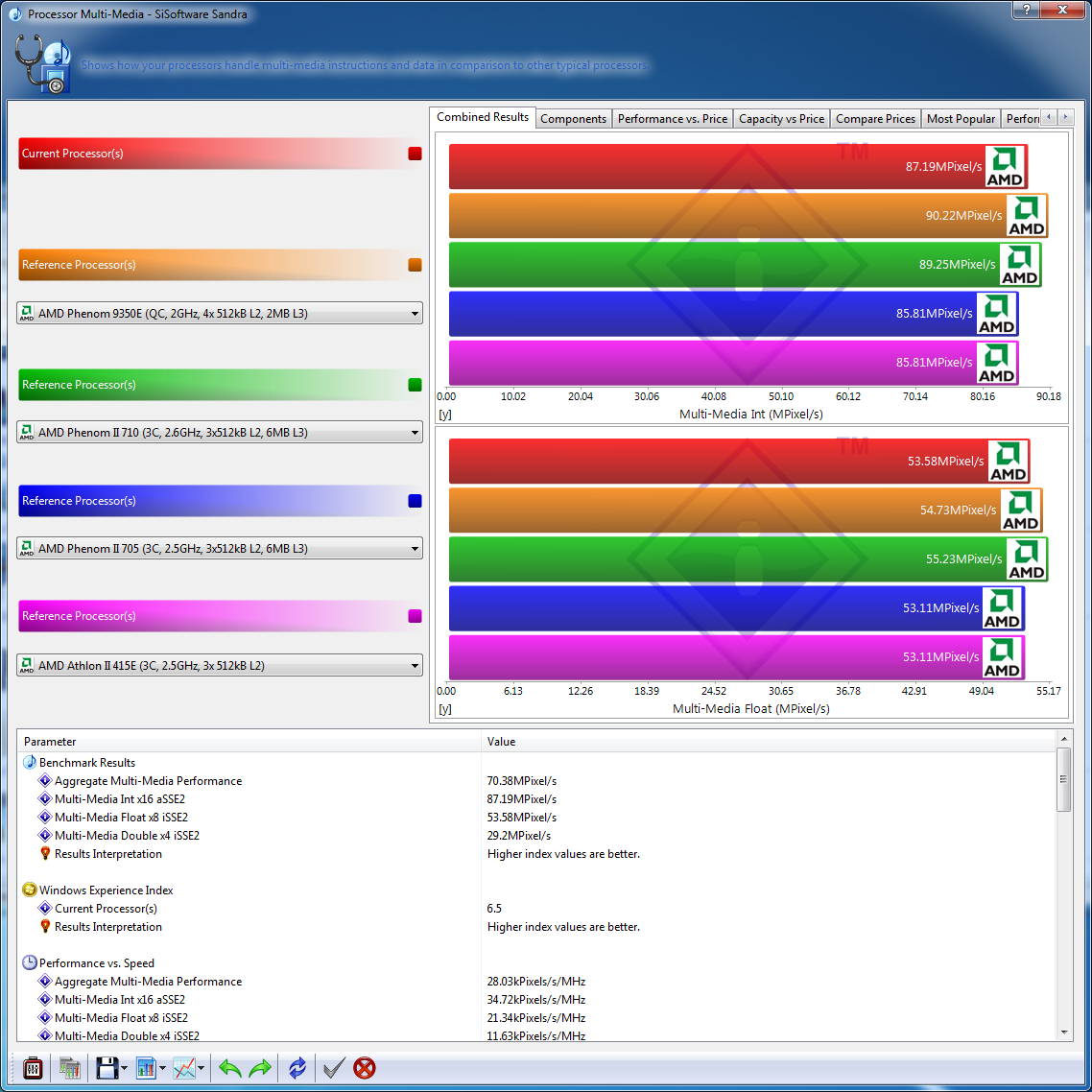Click the AMD logo on 53.58MPixel/s bar
1092x1092 pixels.
click(1008, 461)
